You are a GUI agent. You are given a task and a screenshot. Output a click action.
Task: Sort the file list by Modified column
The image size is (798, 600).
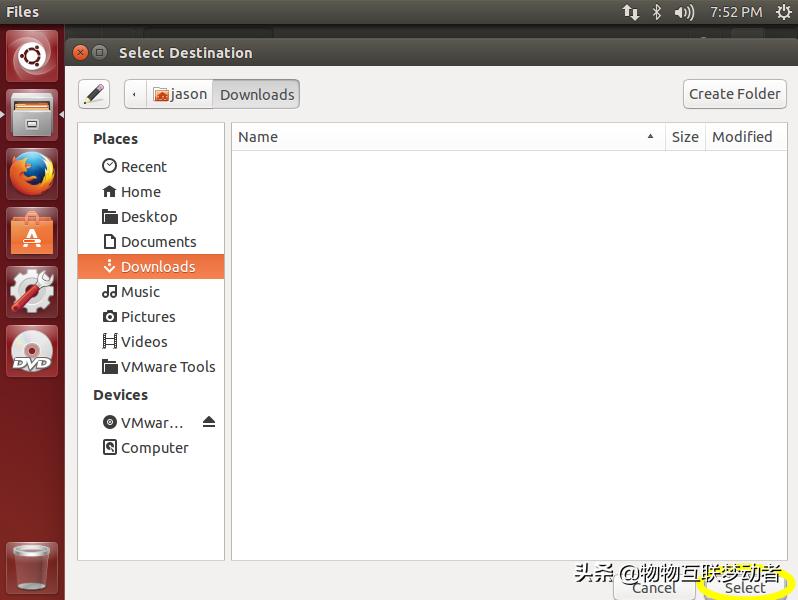(x=746, y=137)
